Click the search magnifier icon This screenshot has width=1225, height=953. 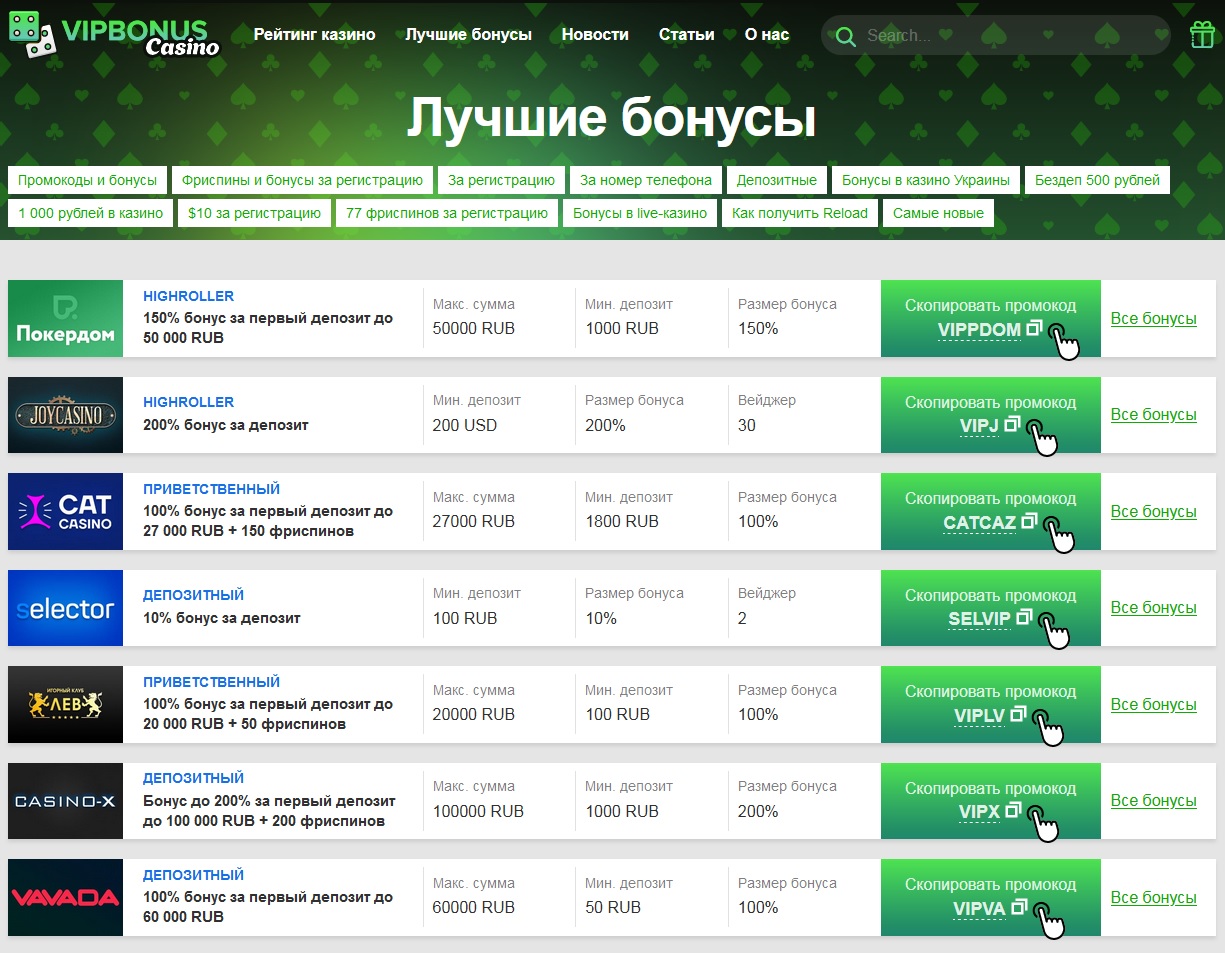click(x=845, y=36)
